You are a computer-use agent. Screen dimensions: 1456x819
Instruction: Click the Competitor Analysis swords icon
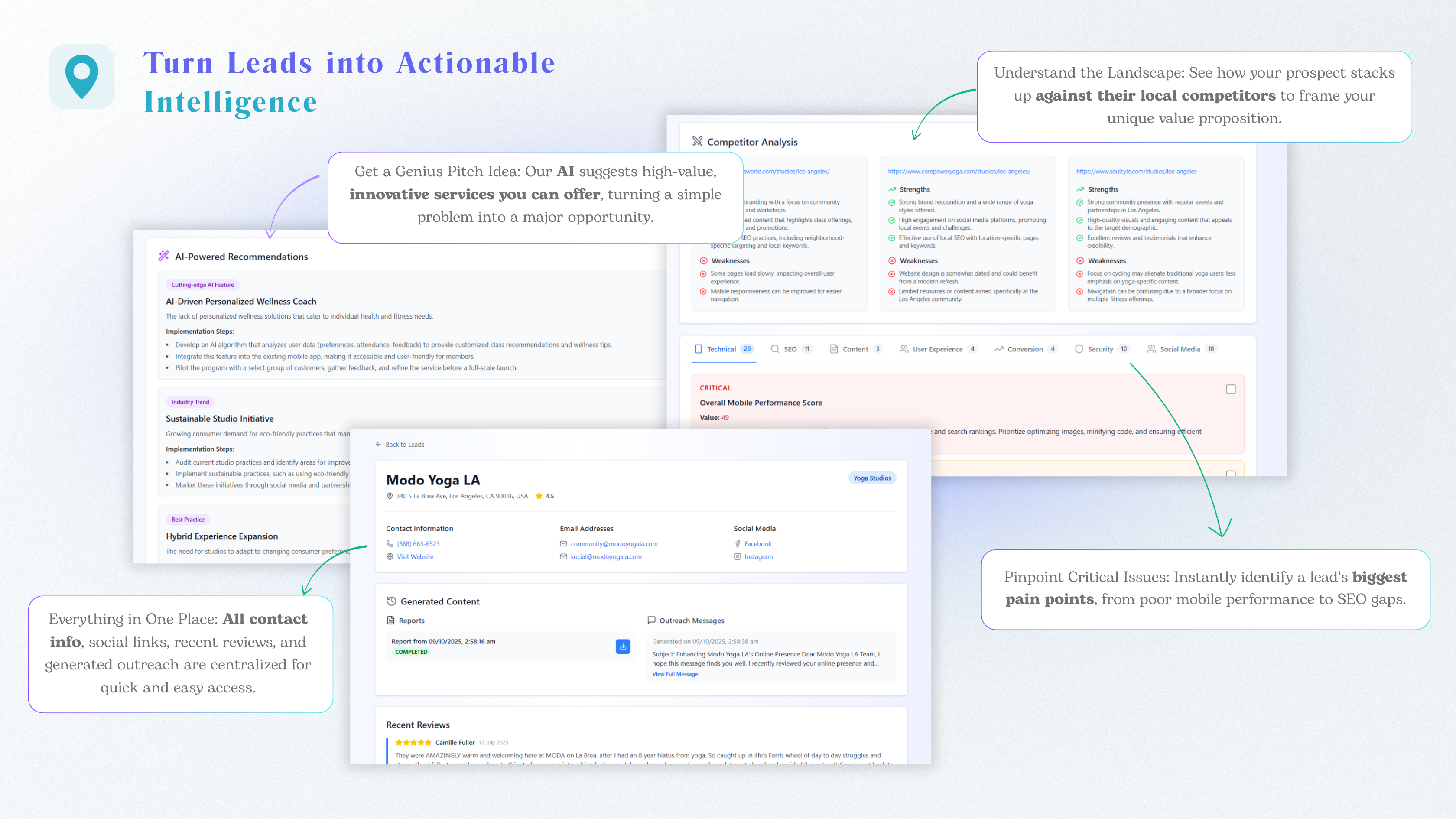tap(697, 141)
